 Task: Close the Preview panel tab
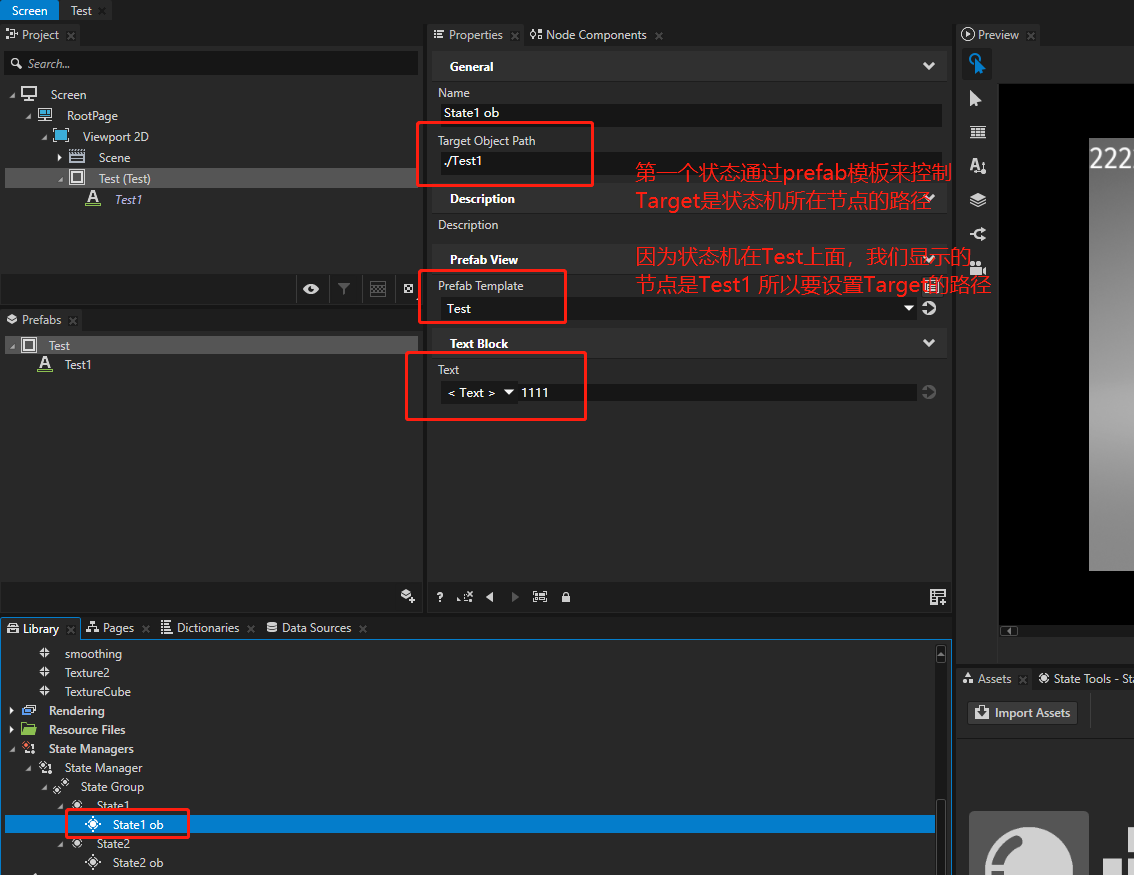point(1031,35)
